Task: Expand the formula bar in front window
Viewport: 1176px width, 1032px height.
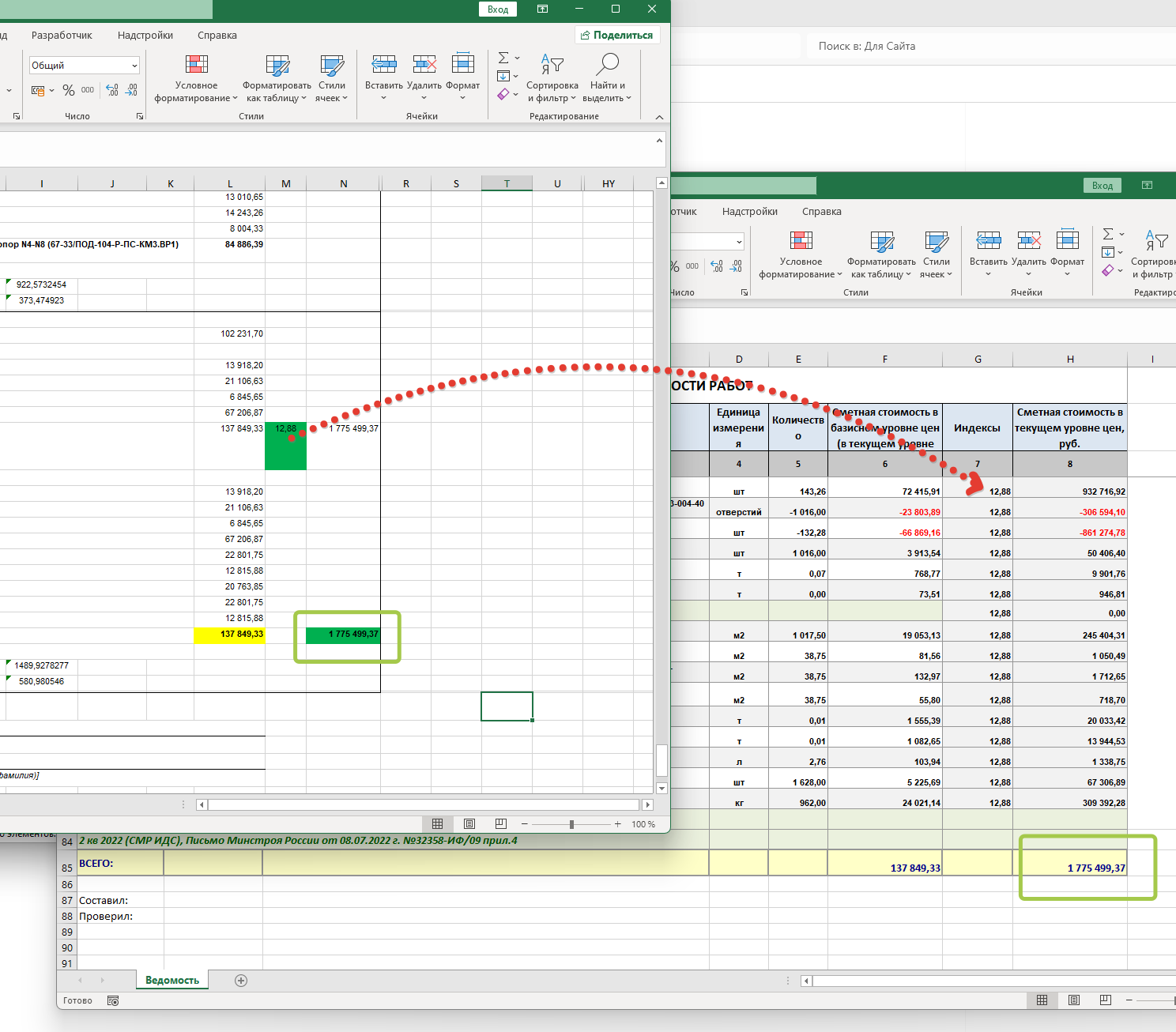Action: click(659, 141)
